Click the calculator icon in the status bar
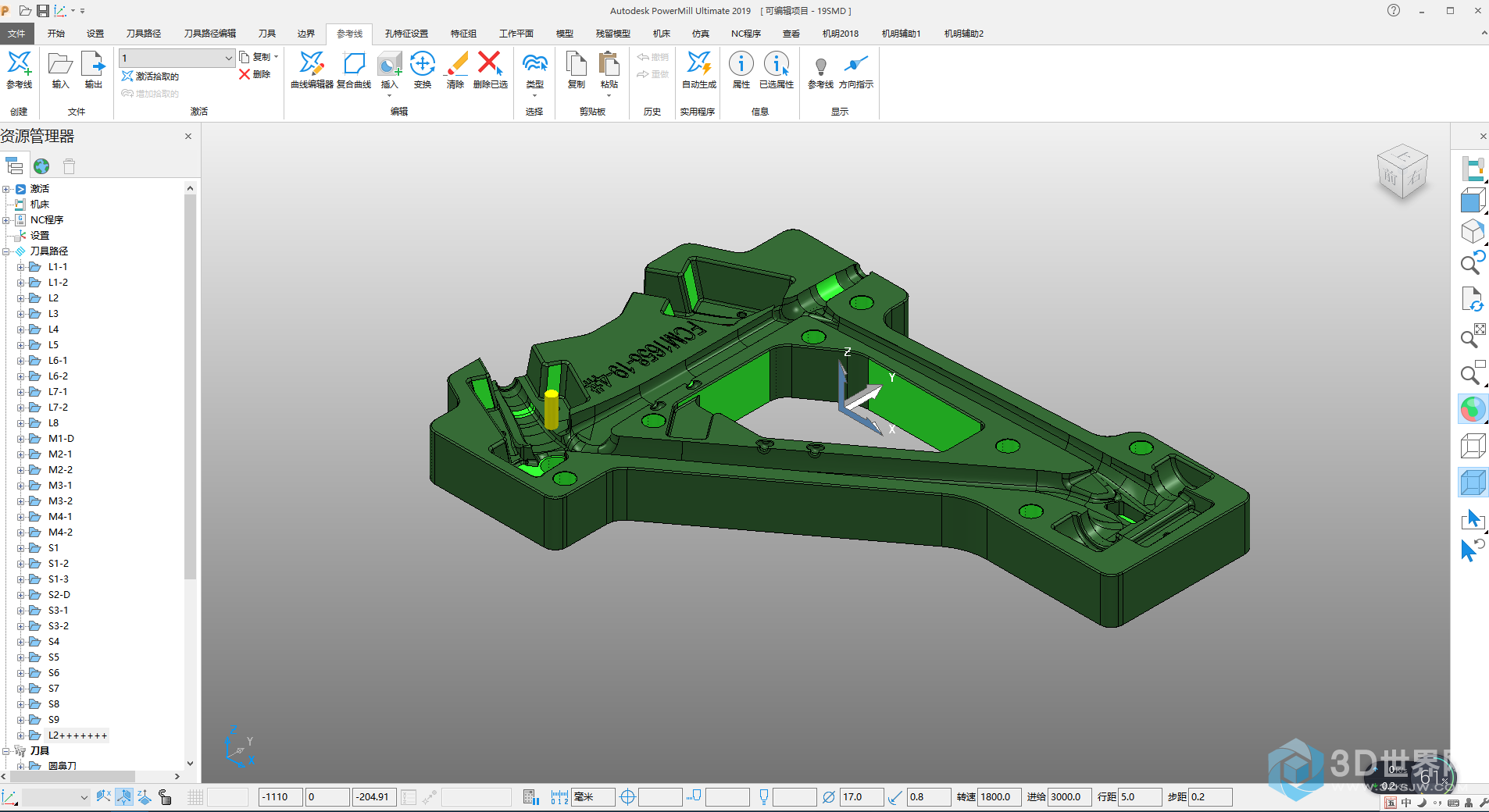1489x812 pixels. (x=530, y=797)
